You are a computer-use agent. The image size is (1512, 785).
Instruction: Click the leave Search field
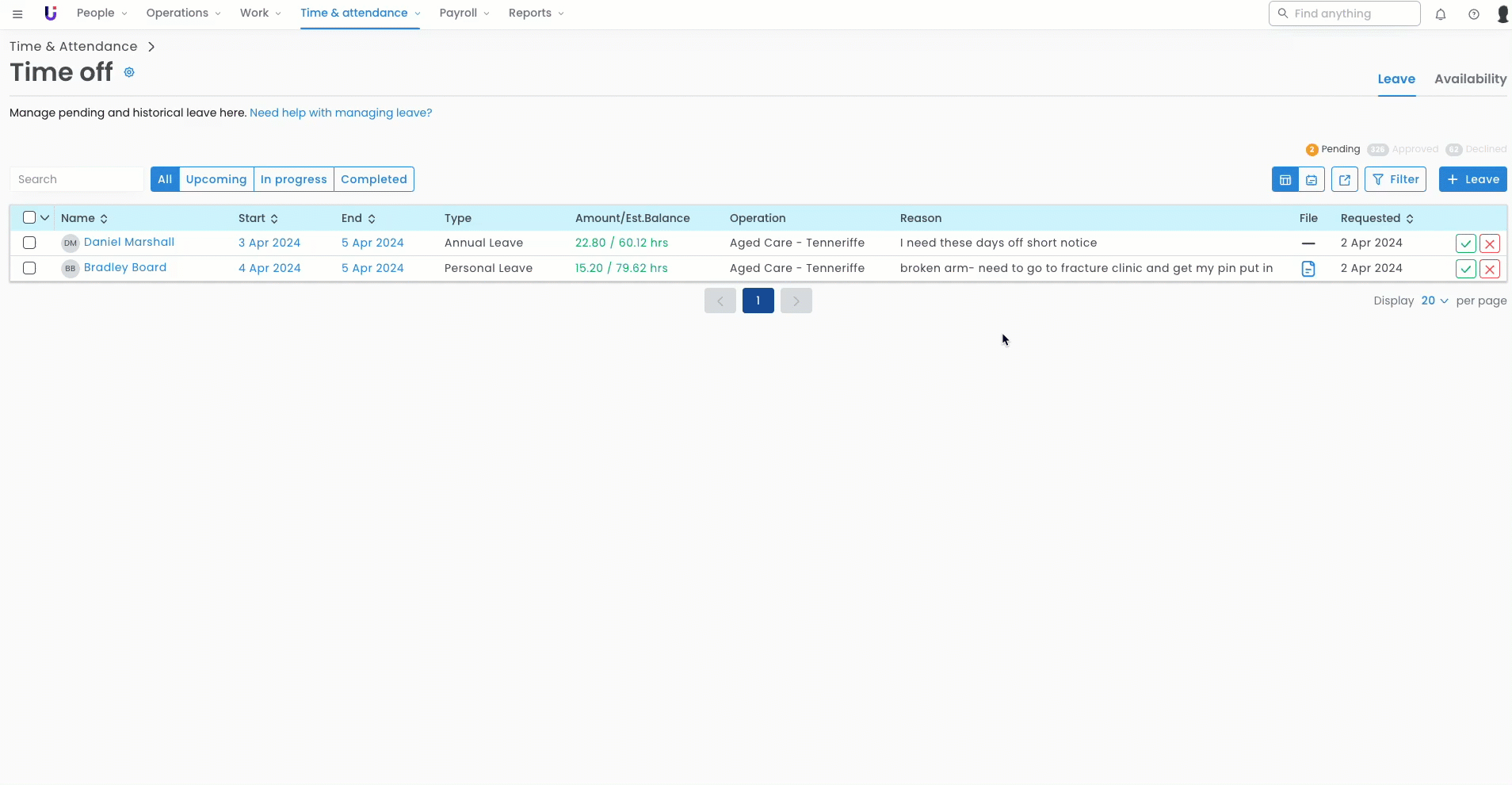(x=77, y=180)
